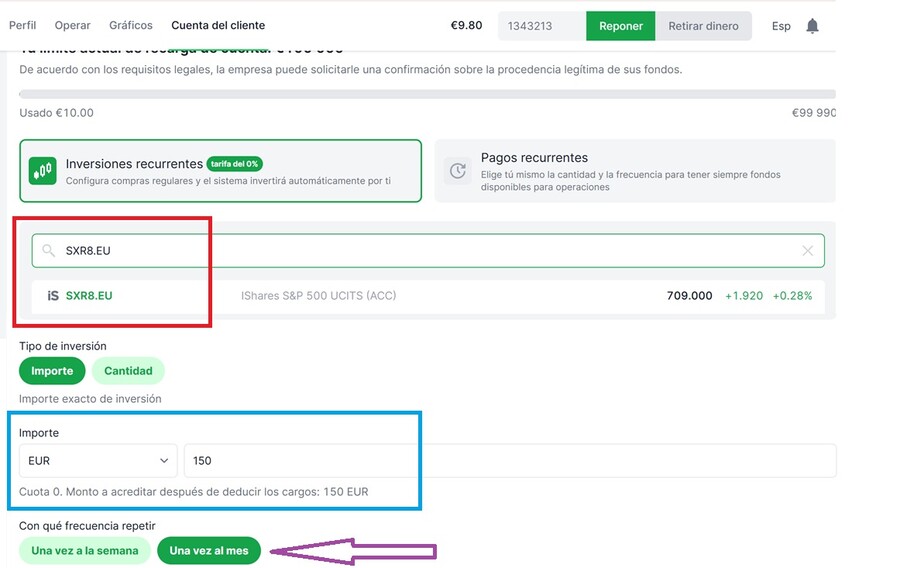Choose Una vez a la semana frequency
900x568 pixels.
coord(85,551)
